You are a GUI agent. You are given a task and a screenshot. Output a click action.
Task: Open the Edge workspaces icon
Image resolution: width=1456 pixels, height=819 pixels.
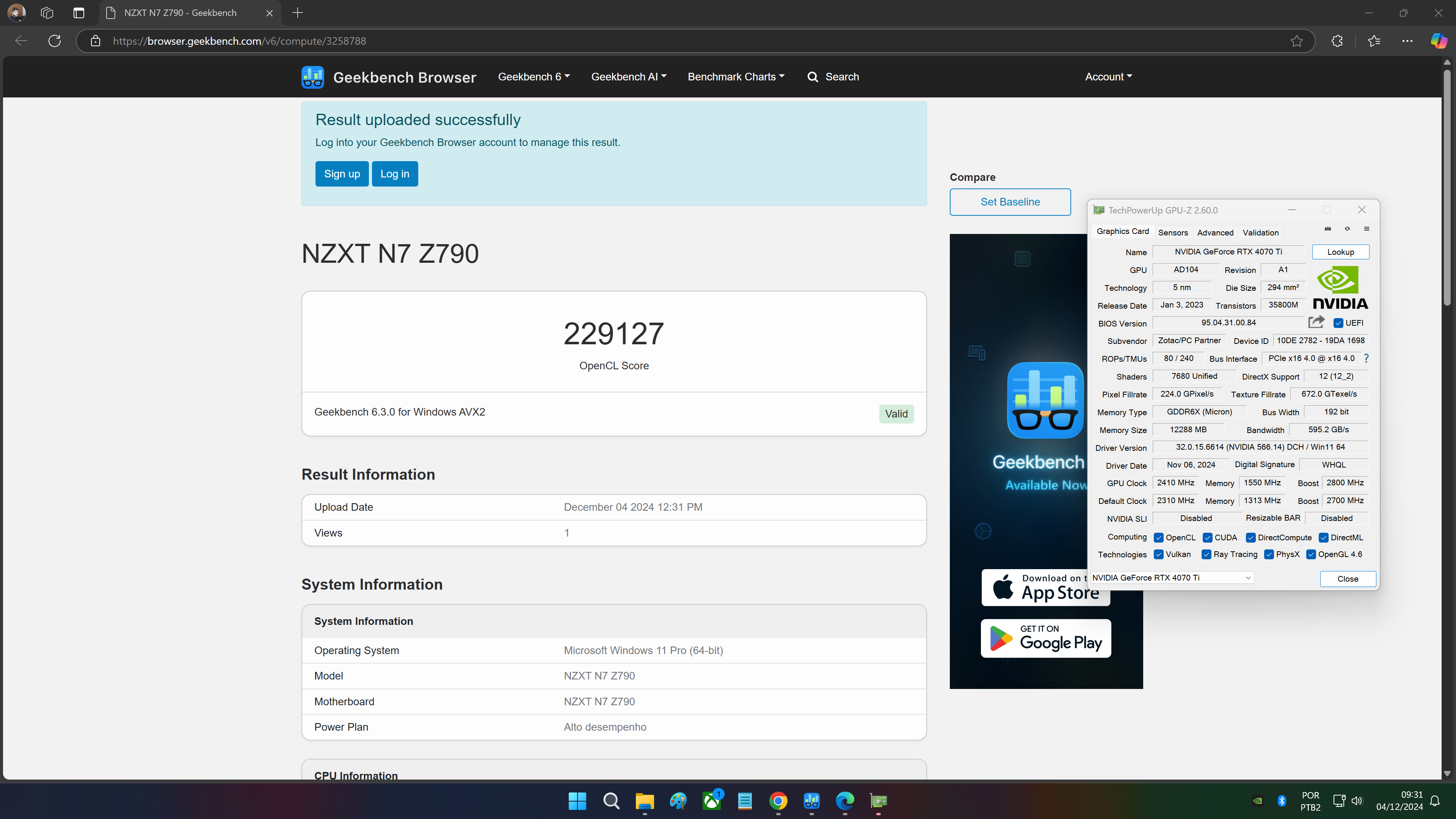pos(47,13)
